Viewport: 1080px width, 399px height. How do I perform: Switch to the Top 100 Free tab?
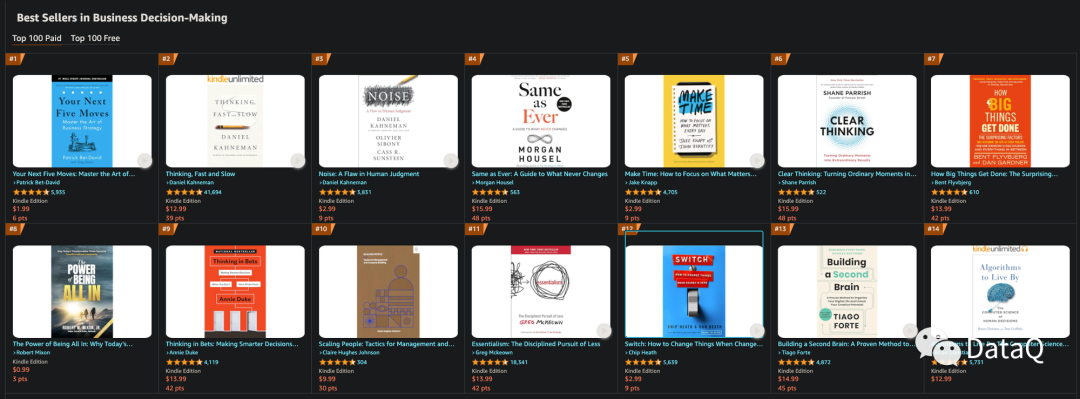[95, 38]
